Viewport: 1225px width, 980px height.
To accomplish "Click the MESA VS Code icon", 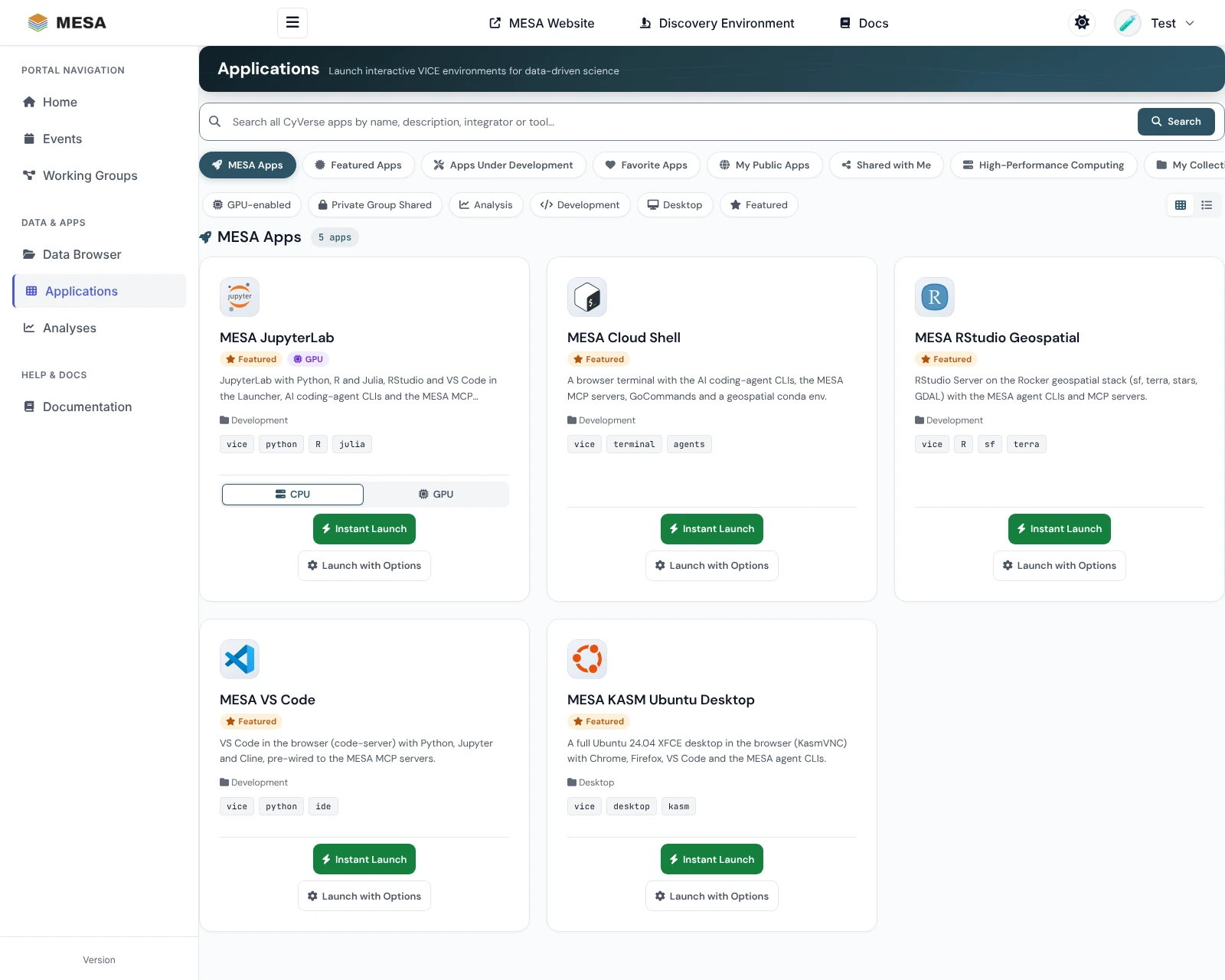I will (x=240, y=659).
